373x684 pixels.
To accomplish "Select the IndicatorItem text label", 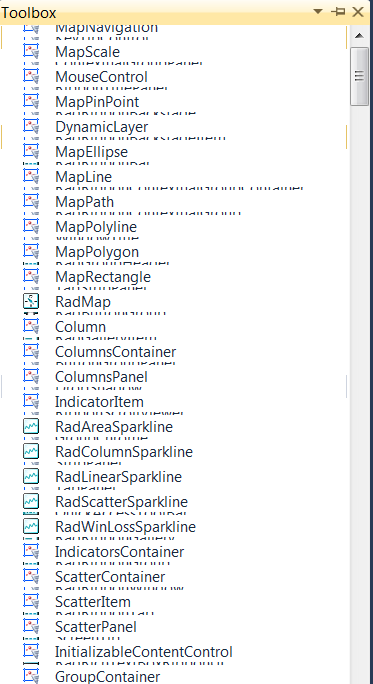I will [x=99, y=402].
